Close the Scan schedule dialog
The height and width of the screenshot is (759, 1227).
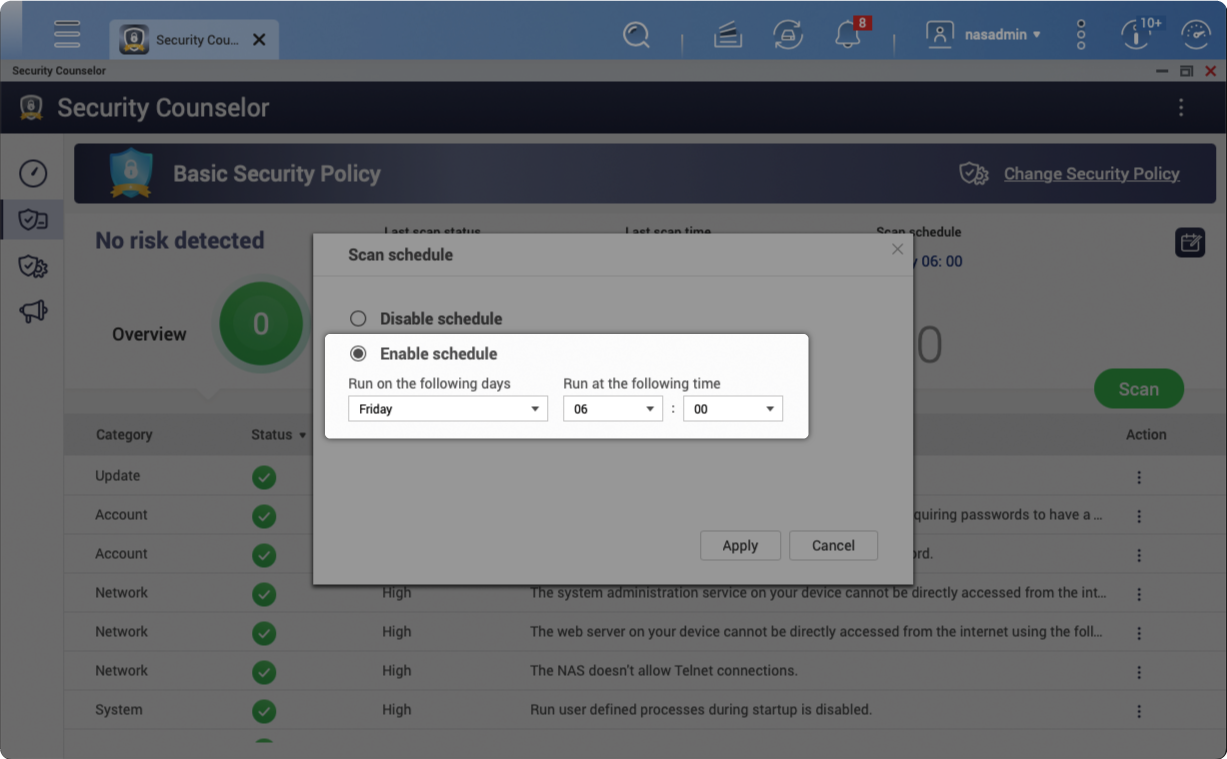point(897,249)
